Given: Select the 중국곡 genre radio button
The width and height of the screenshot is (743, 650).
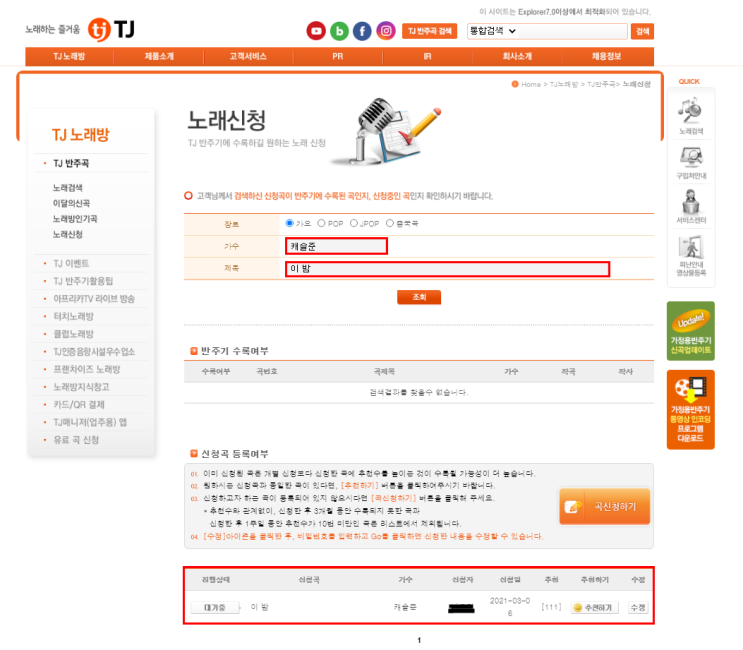Looking at the screenshot, I should (x=390, y=223).
